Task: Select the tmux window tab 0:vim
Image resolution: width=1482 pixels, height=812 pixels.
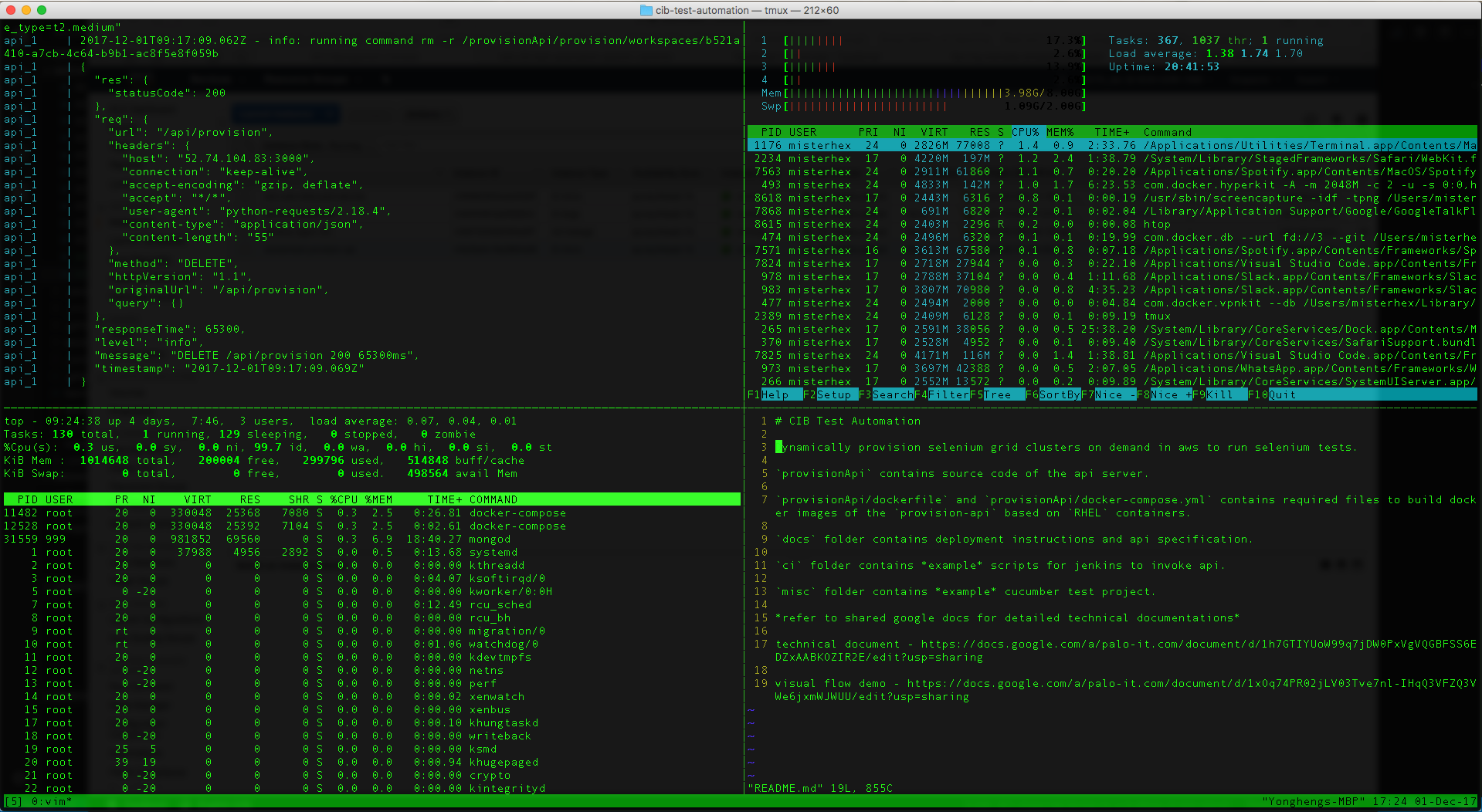Action: 50,801
